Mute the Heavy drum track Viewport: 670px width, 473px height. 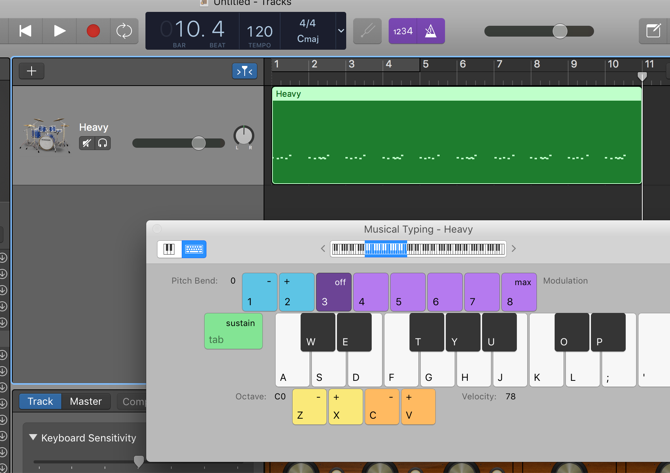(87, 144)
